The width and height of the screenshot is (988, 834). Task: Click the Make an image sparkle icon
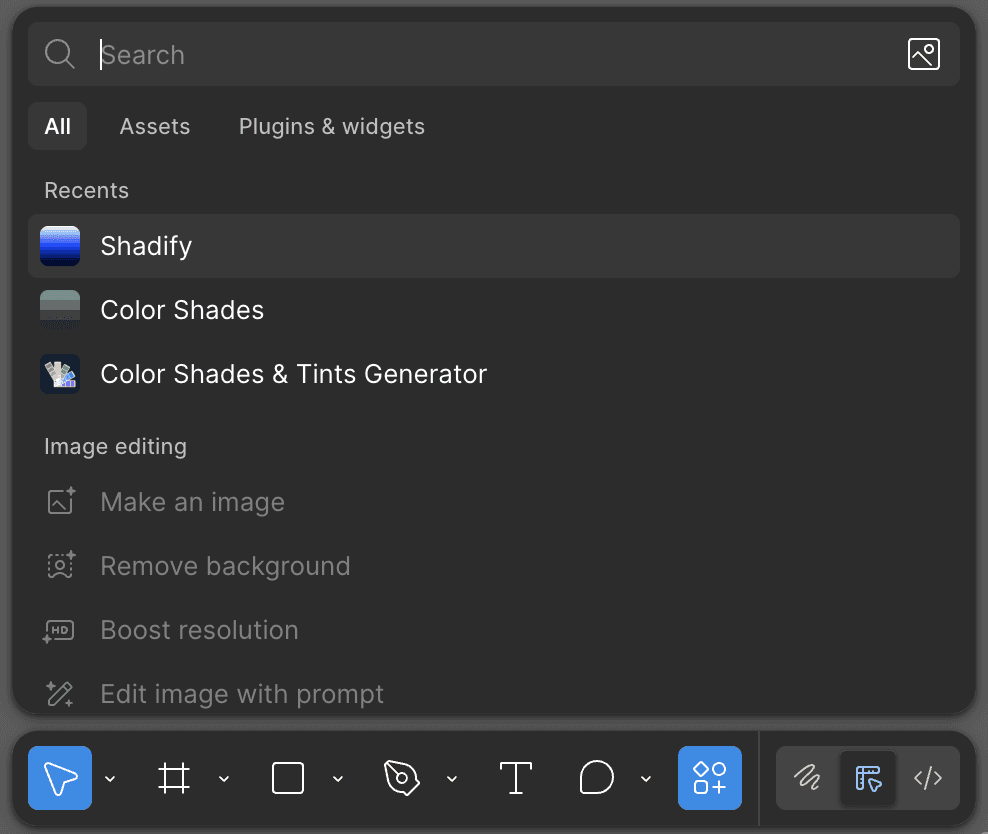point(61,501)
